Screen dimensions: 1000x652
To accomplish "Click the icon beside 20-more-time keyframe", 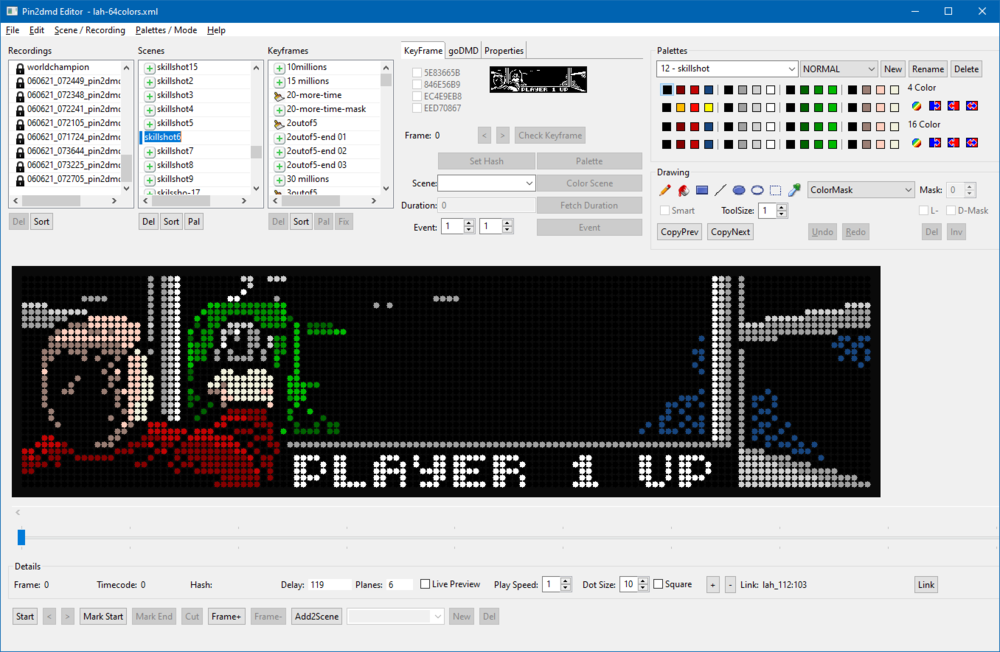I will [x=279, y=96].
